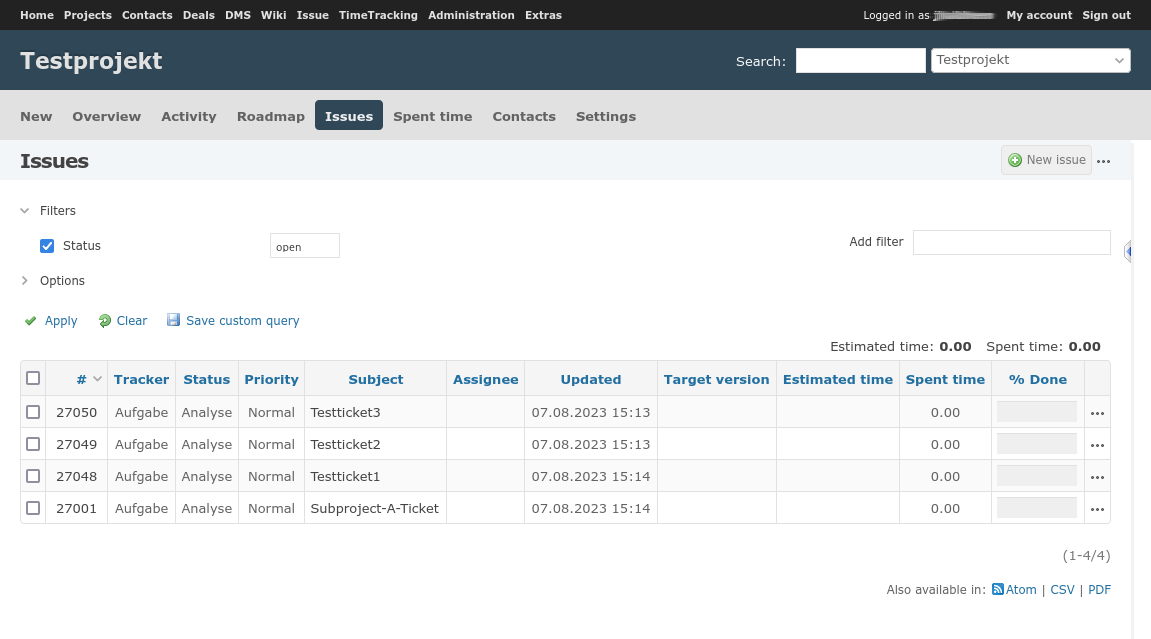Open TimeTracking in the top menu
The height and width of the screenshot is (639, 1151).
[378, 15]
